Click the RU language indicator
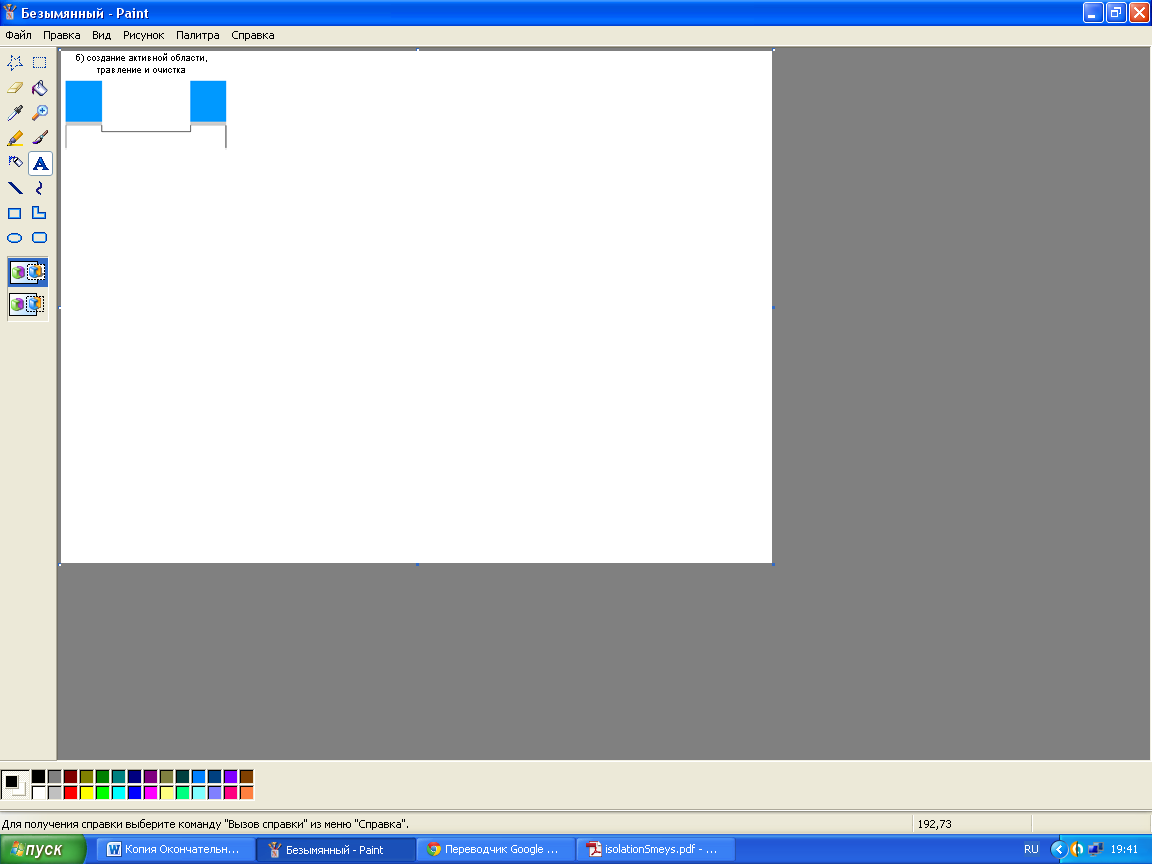Image resolution: width=1152 pixels, height=864 pixels. pyautogui.click(x=1031, y=849)
